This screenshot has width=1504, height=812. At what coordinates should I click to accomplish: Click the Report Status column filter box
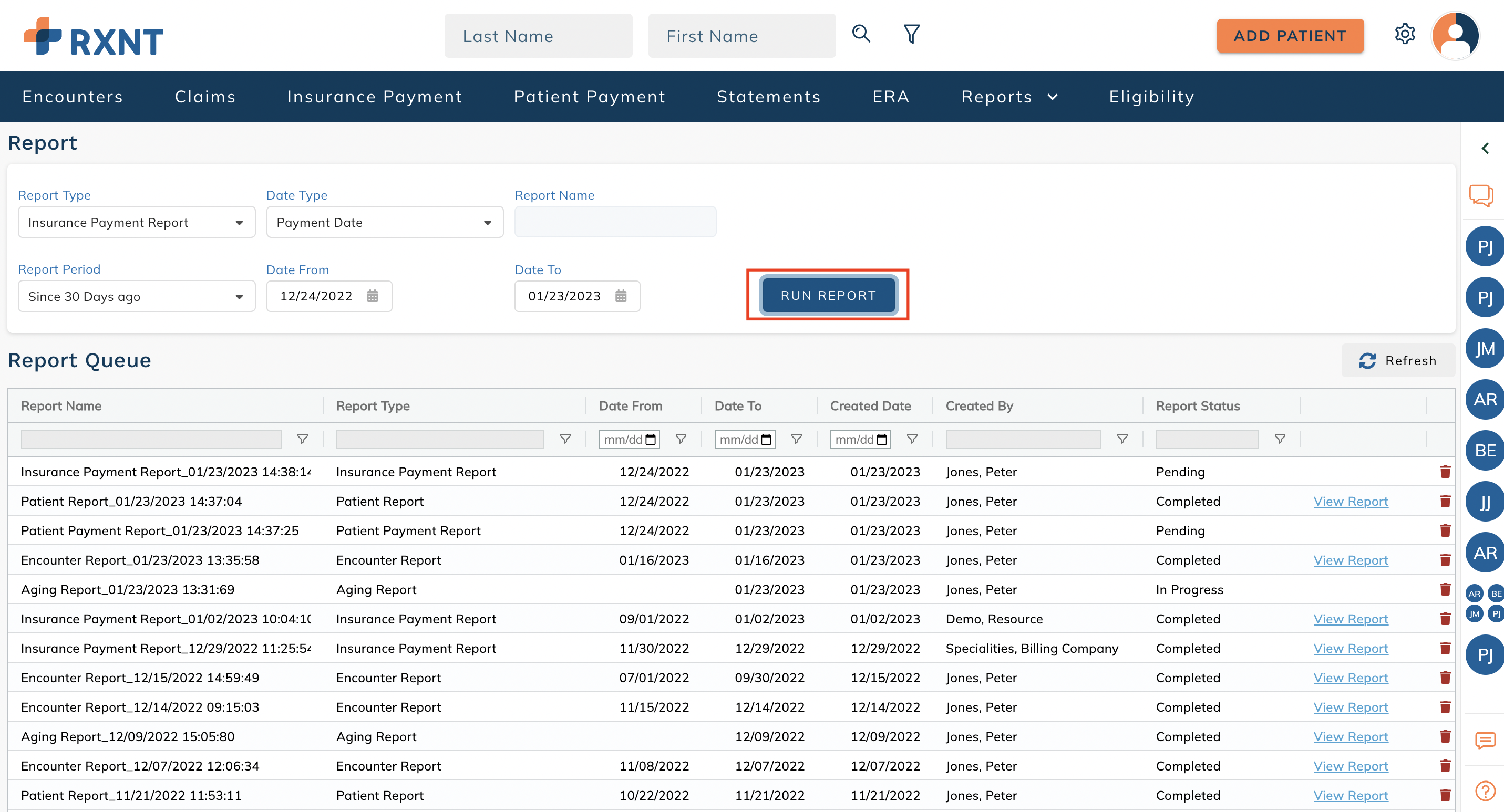tap(1207, 439)
